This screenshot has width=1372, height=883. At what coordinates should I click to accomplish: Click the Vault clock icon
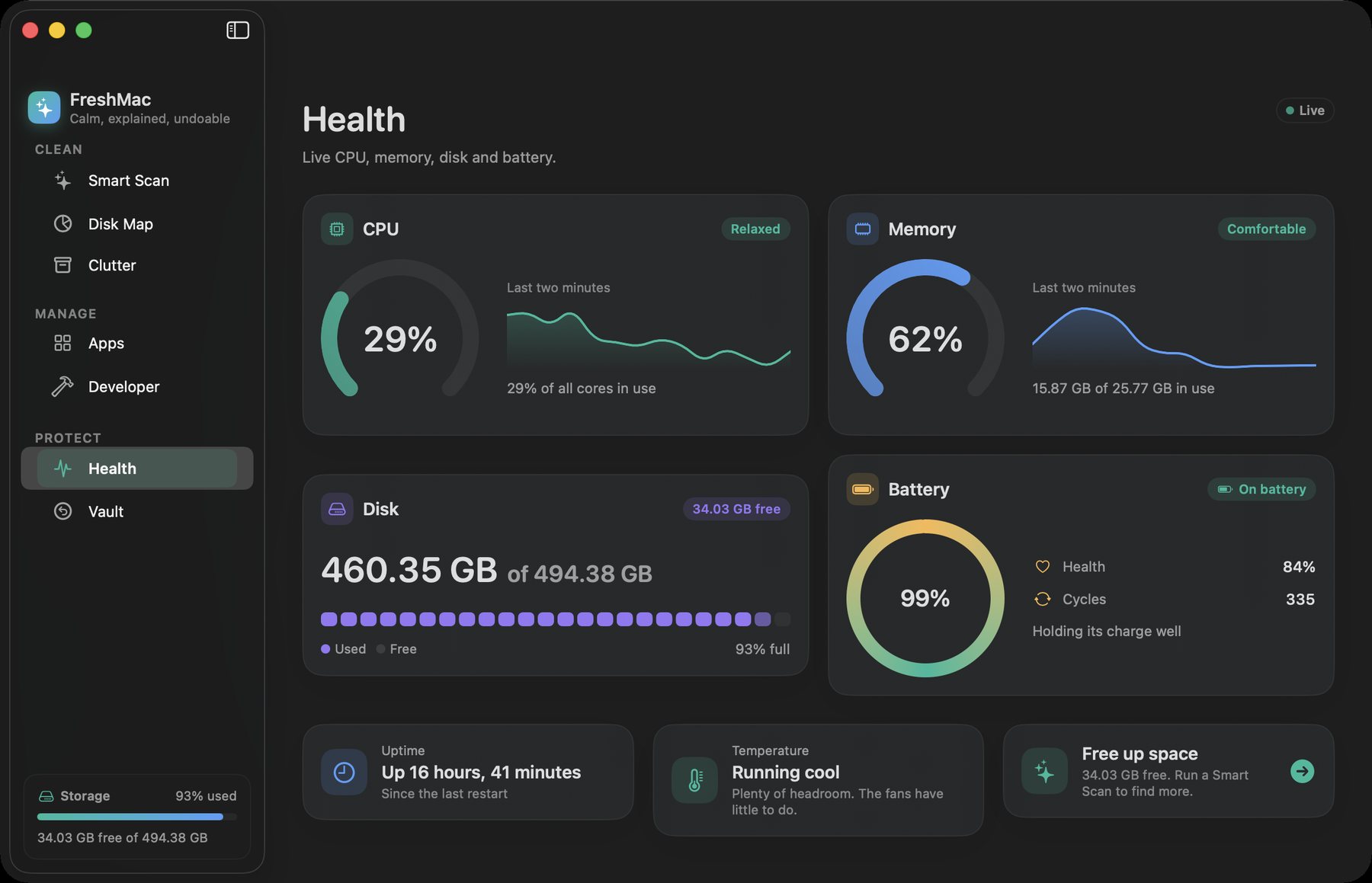click(63, 511)
